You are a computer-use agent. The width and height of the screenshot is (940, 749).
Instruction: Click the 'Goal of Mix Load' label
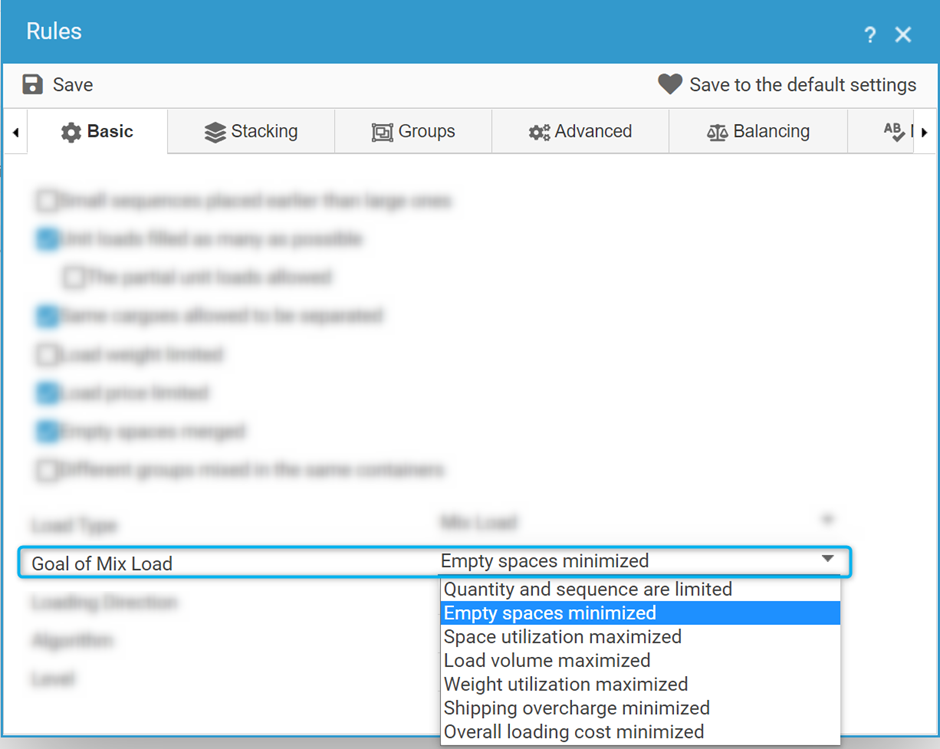coord(102,564)
